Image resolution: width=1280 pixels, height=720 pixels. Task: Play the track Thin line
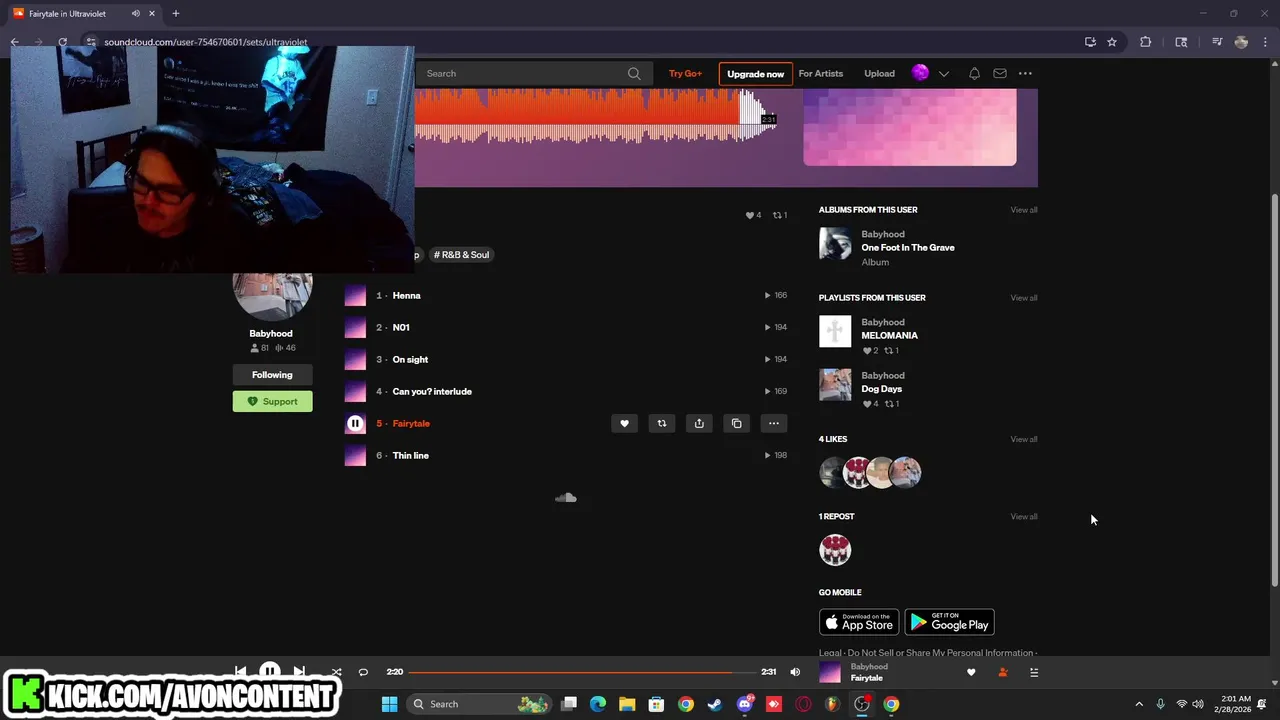tap(410, 455)
